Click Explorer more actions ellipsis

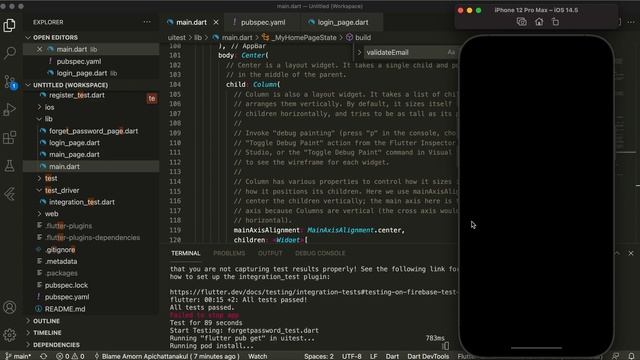click(x=147, y=22)
